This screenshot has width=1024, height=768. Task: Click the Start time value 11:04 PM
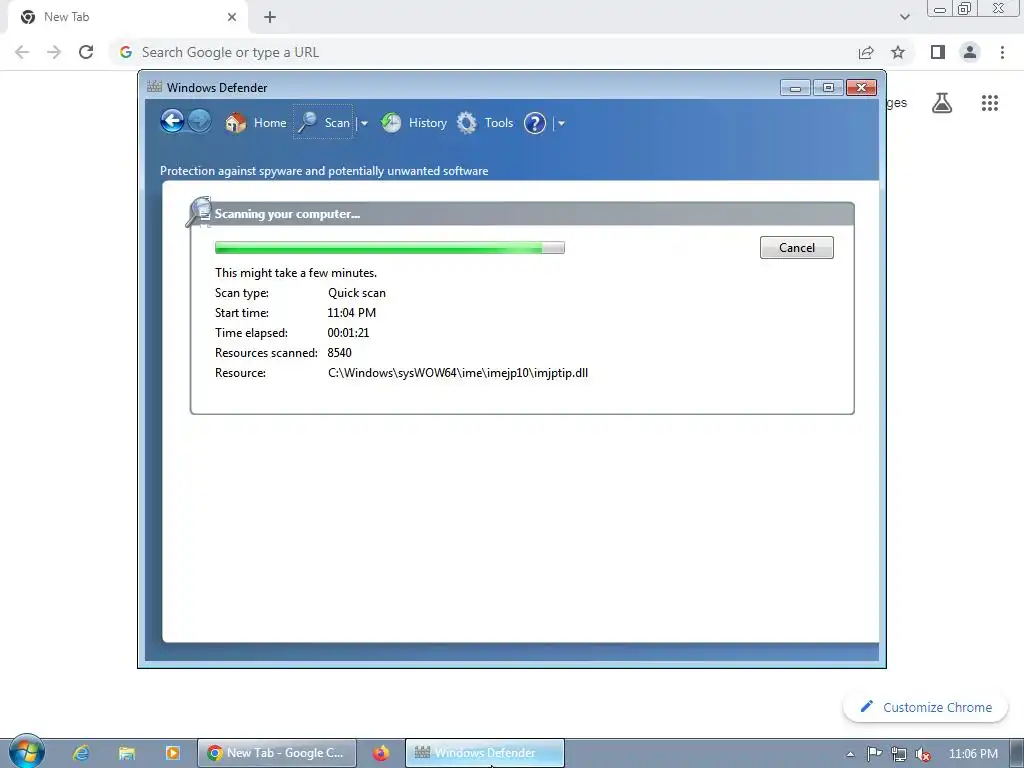pos(351,313)
